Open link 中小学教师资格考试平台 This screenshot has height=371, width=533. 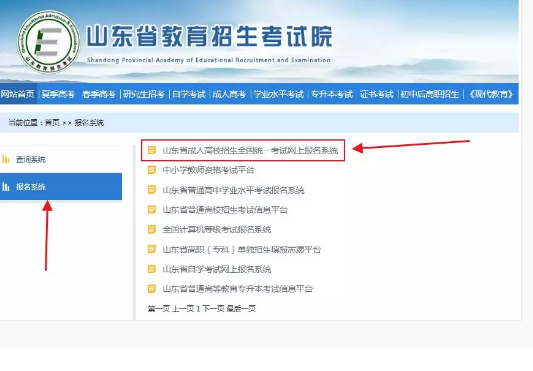pos(208,170)
